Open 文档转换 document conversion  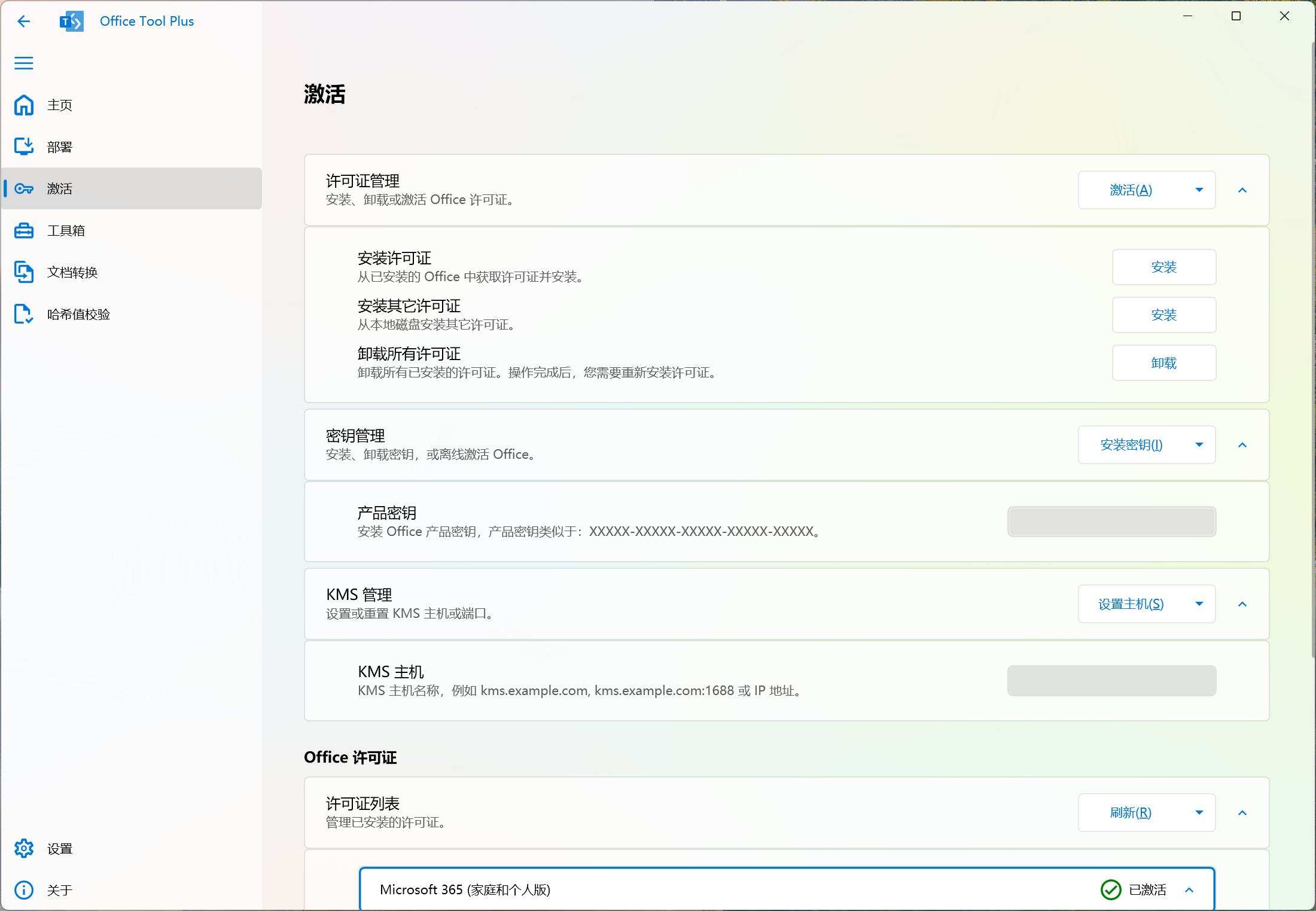point(71,273)
